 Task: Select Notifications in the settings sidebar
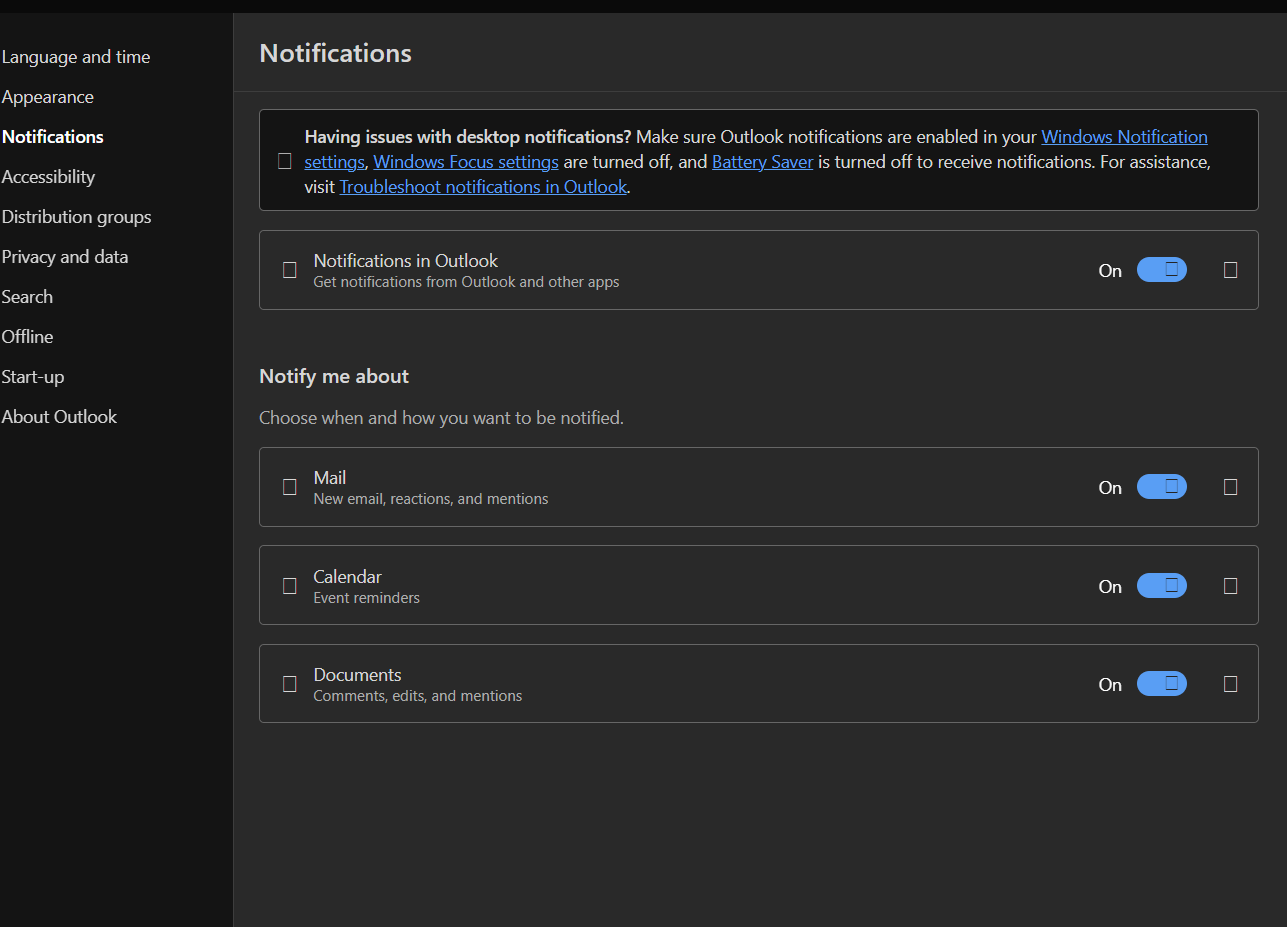53,137
